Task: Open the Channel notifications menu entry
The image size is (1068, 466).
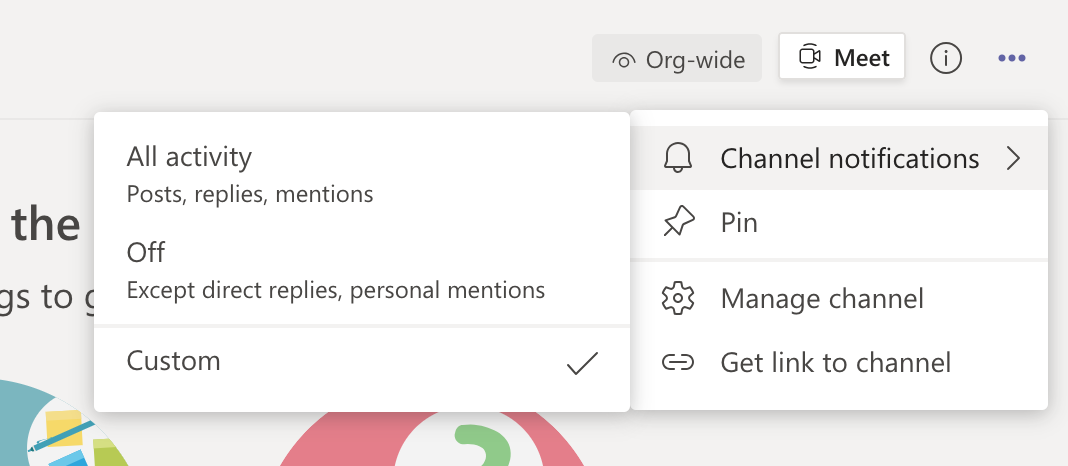Action: [x=849, y=159]
